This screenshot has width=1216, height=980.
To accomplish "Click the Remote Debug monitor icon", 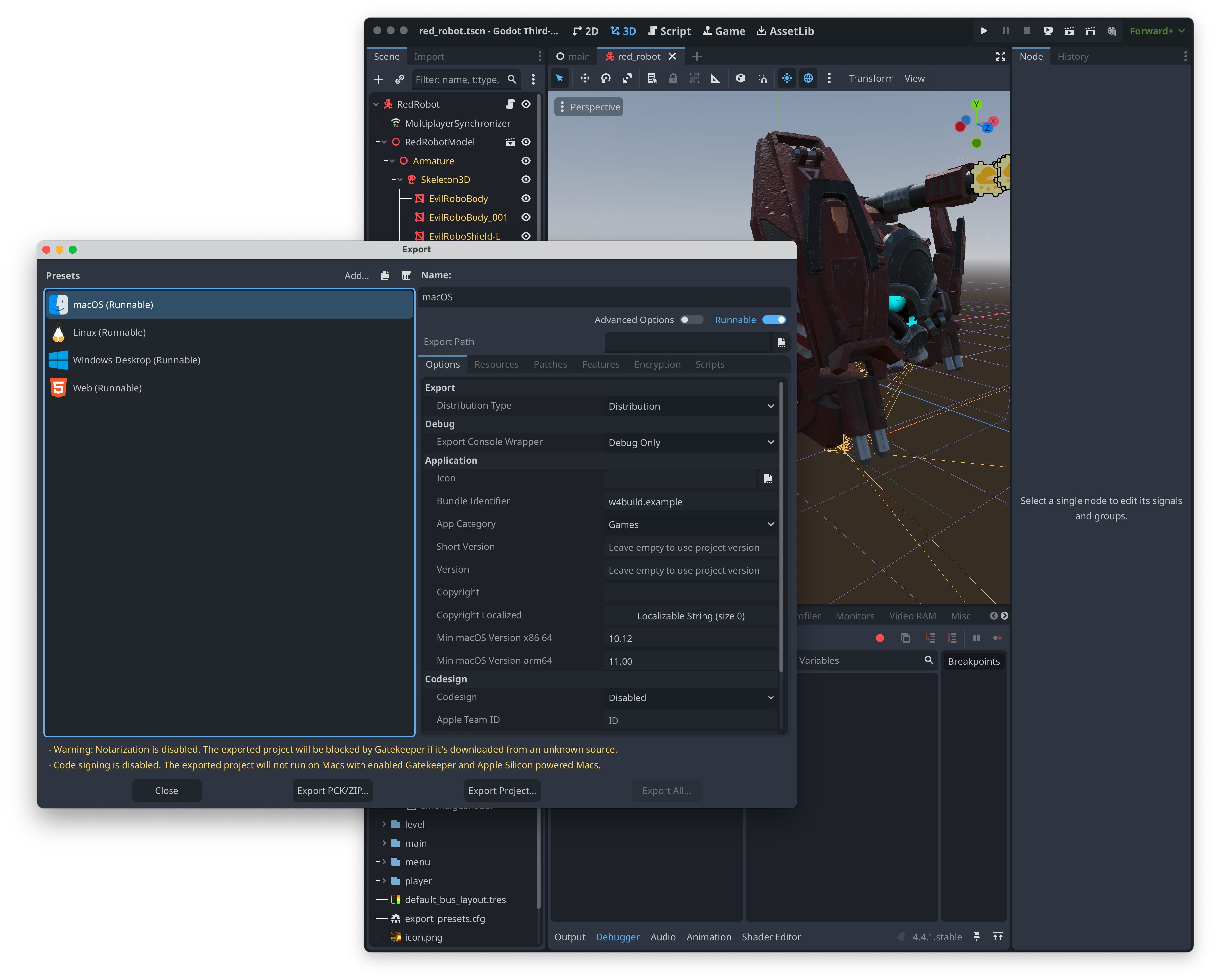I will click(x=1048, y=31).
